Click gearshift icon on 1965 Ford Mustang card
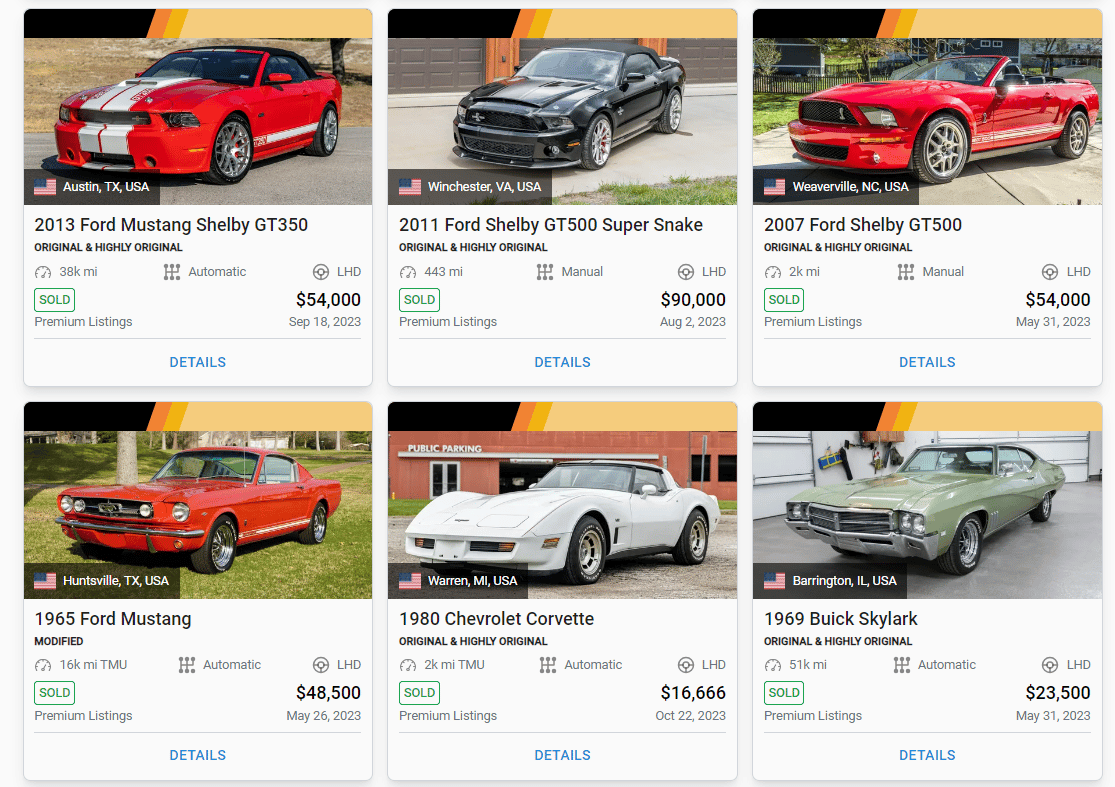Viewport: 1115px width, 787px height. (187, 665)
